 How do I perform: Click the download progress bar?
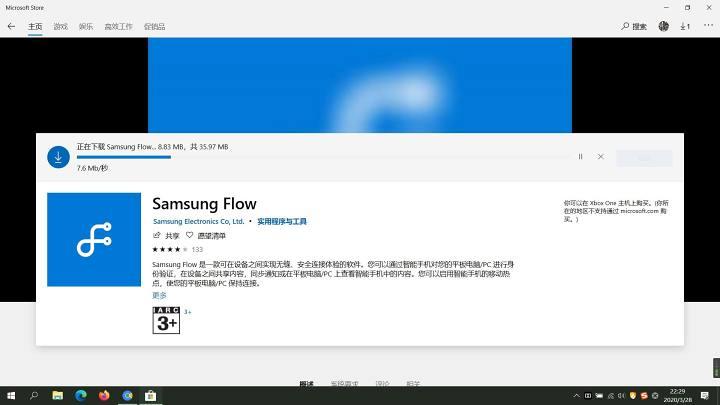323,157
